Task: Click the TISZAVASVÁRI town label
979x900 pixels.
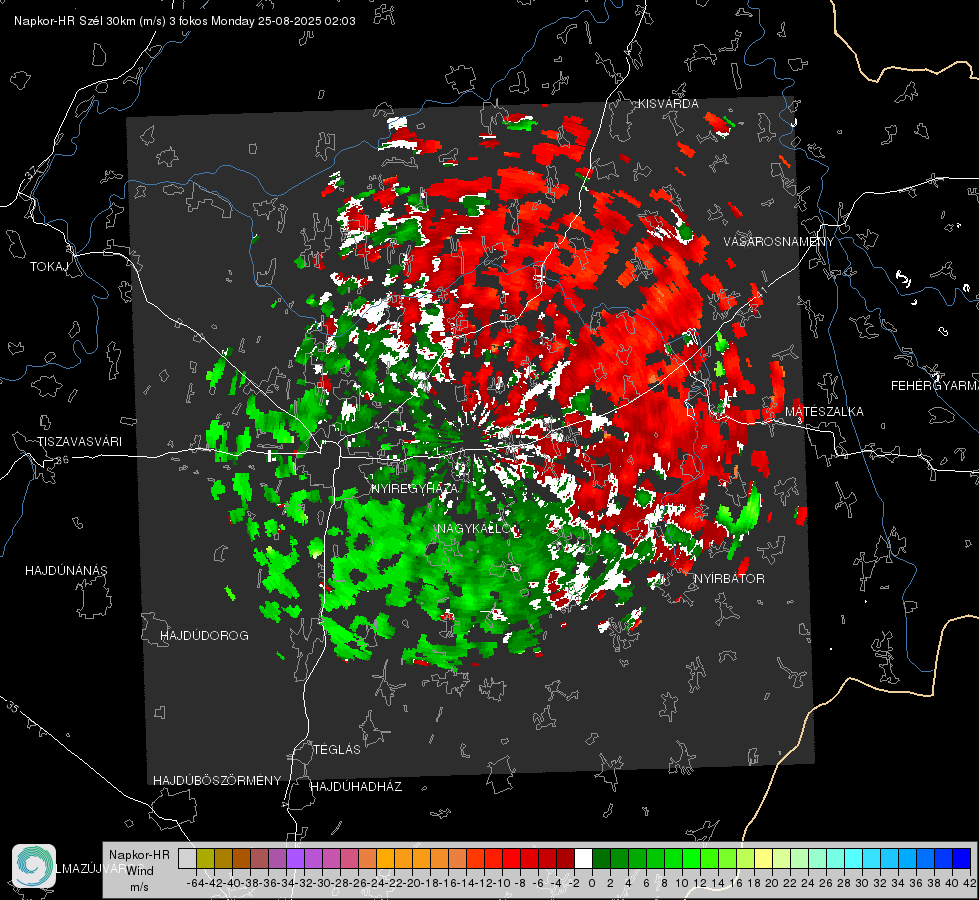Action: coord(79,442)
